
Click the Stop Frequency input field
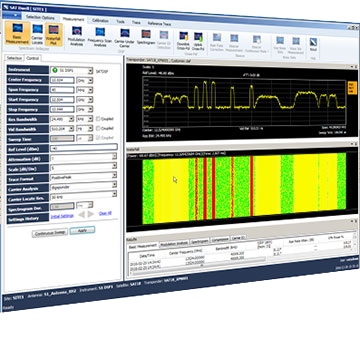pyautogui.click(x=62, y=109)
